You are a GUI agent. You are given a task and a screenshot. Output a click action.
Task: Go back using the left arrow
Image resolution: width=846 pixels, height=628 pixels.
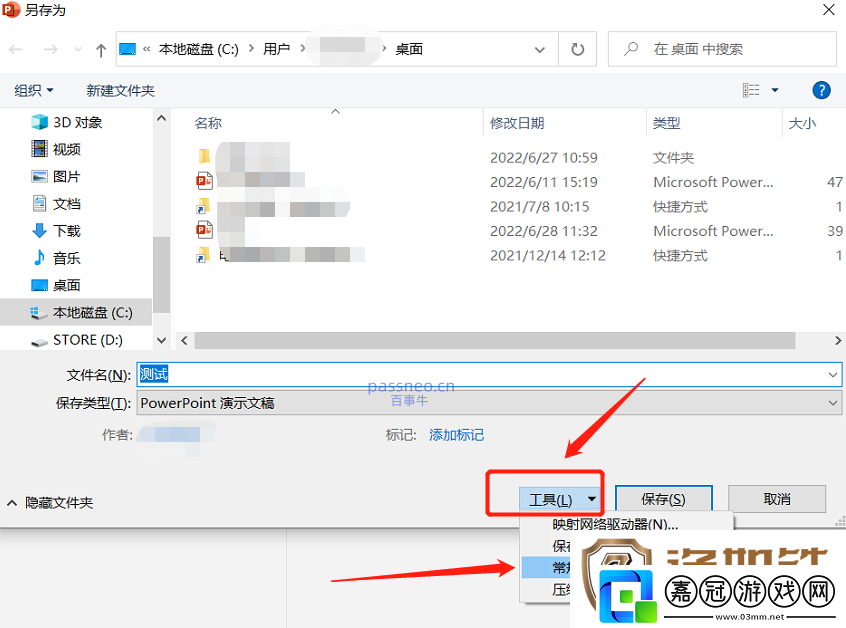16,50
